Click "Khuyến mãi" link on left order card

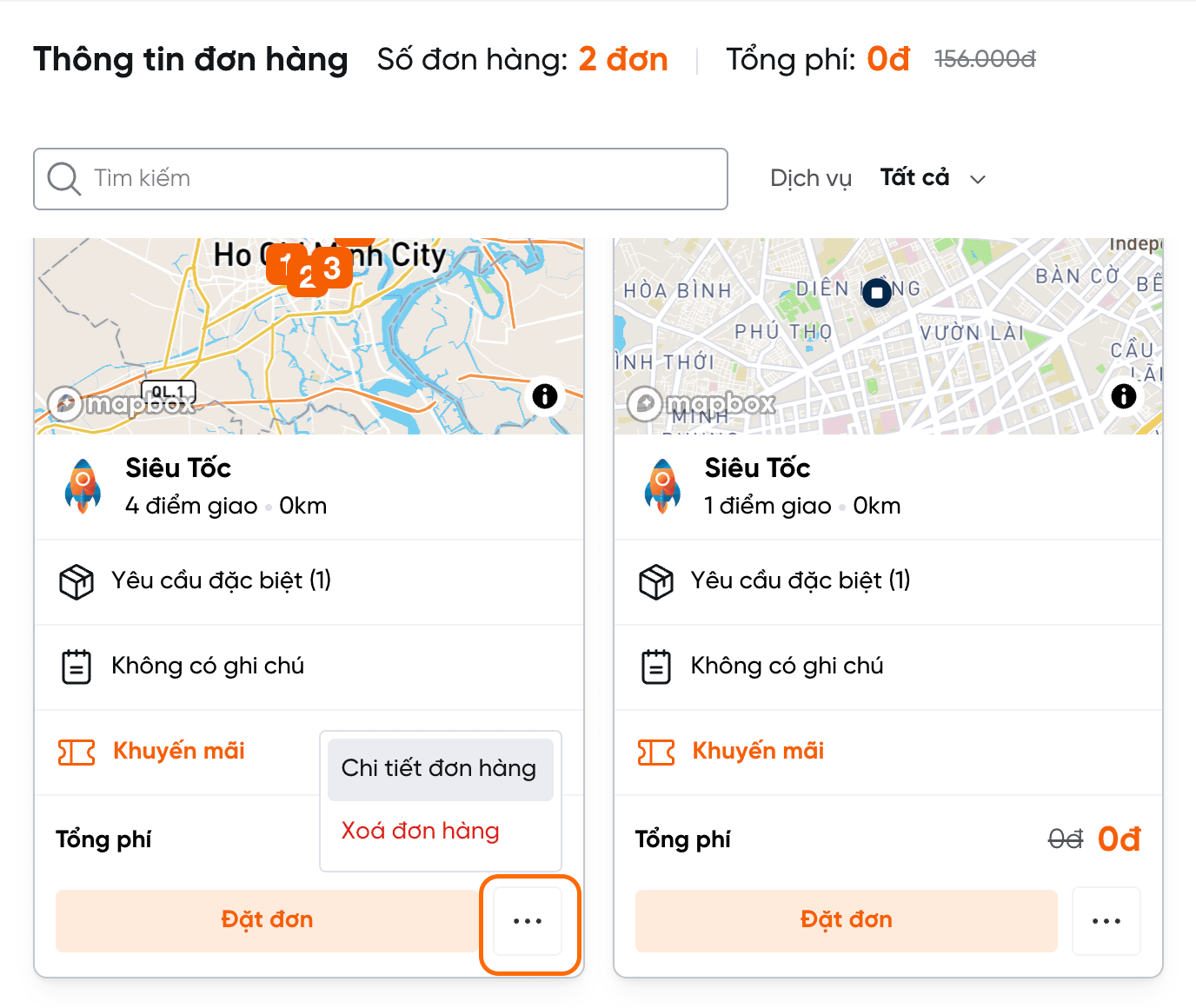click(x=178, y=752)
